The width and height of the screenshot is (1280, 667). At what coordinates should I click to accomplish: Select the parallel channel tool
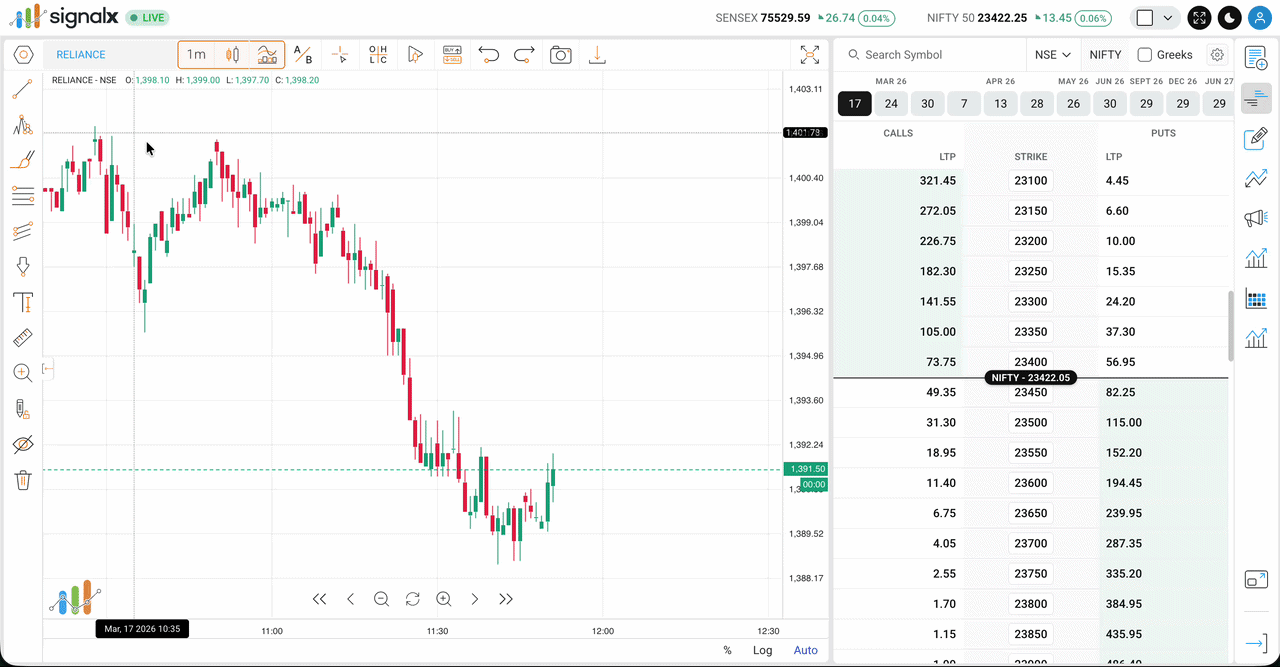[22, 231]
